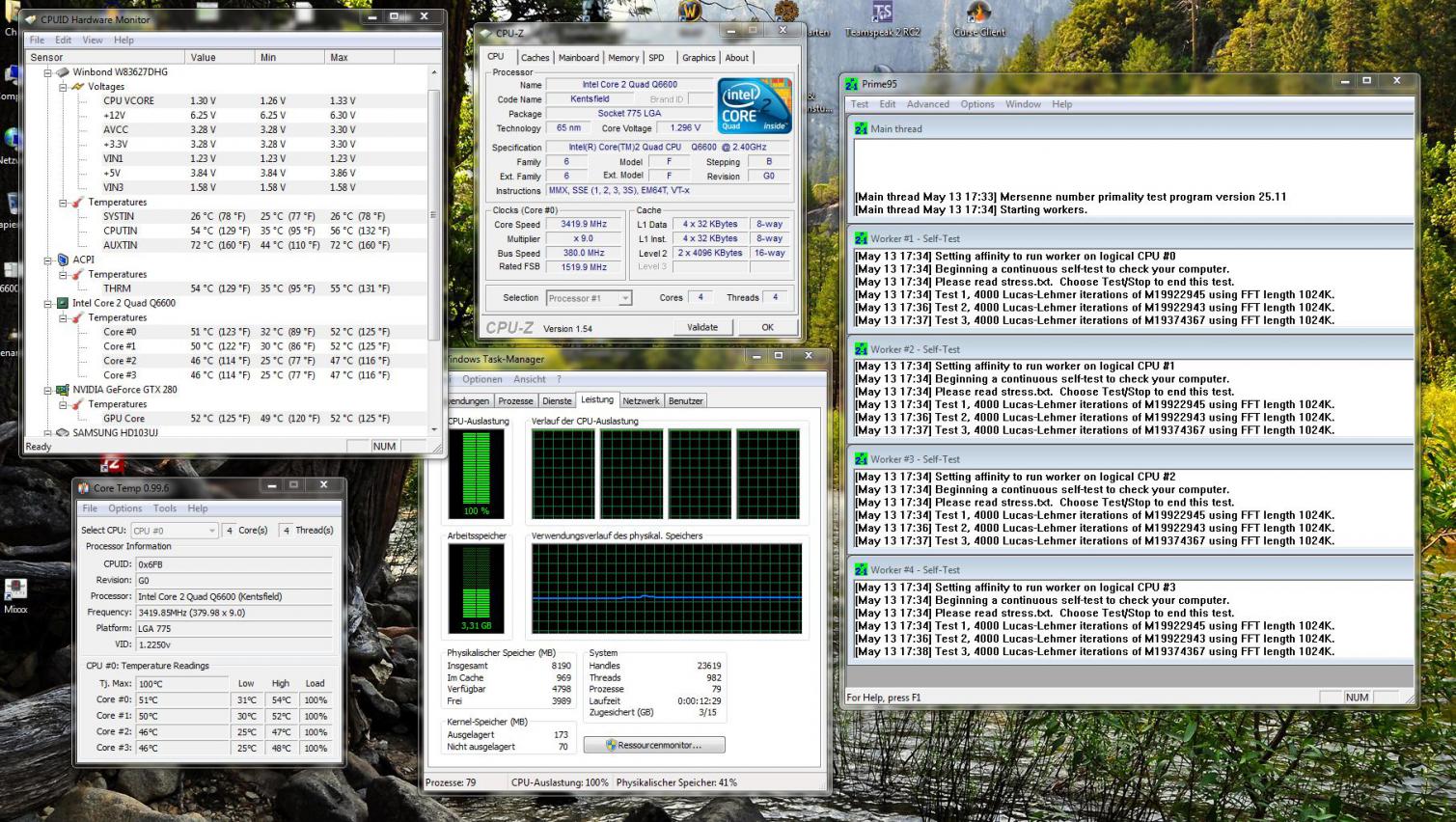
Task: Open Window menu in Prime95
Action: point(1023,104)
